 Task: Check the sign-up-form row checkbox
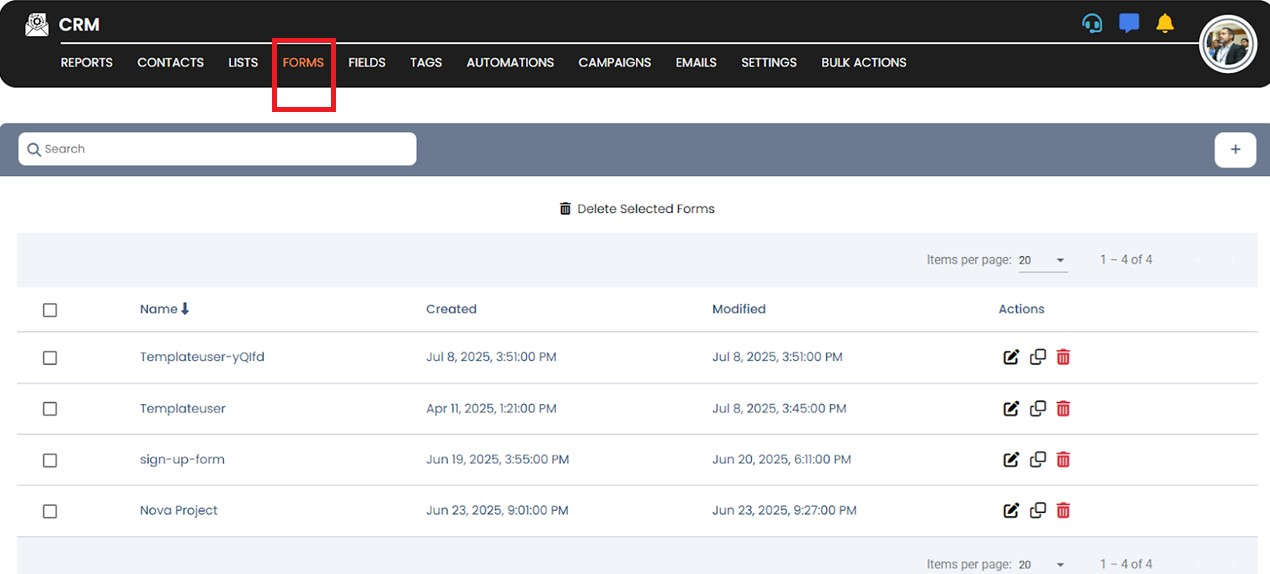(x=50, y=460)
